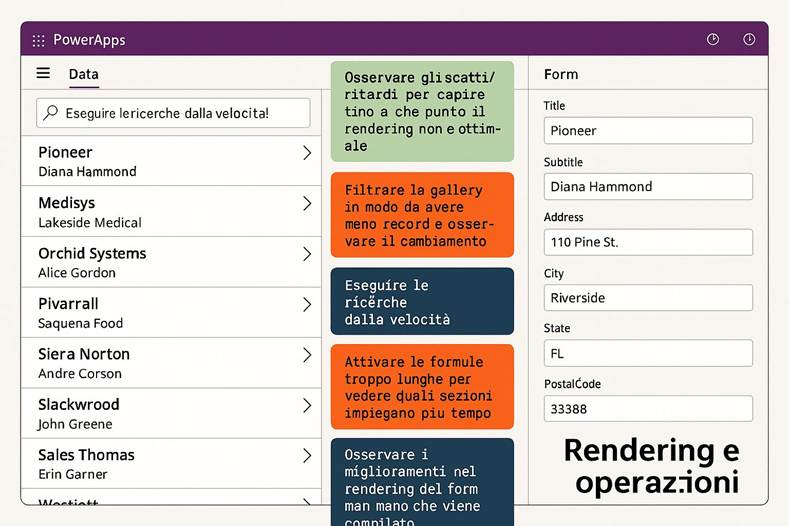Select the dark blue 'Eseguire le ricerche' card
The image size is (789, 526).
point(422,301)
